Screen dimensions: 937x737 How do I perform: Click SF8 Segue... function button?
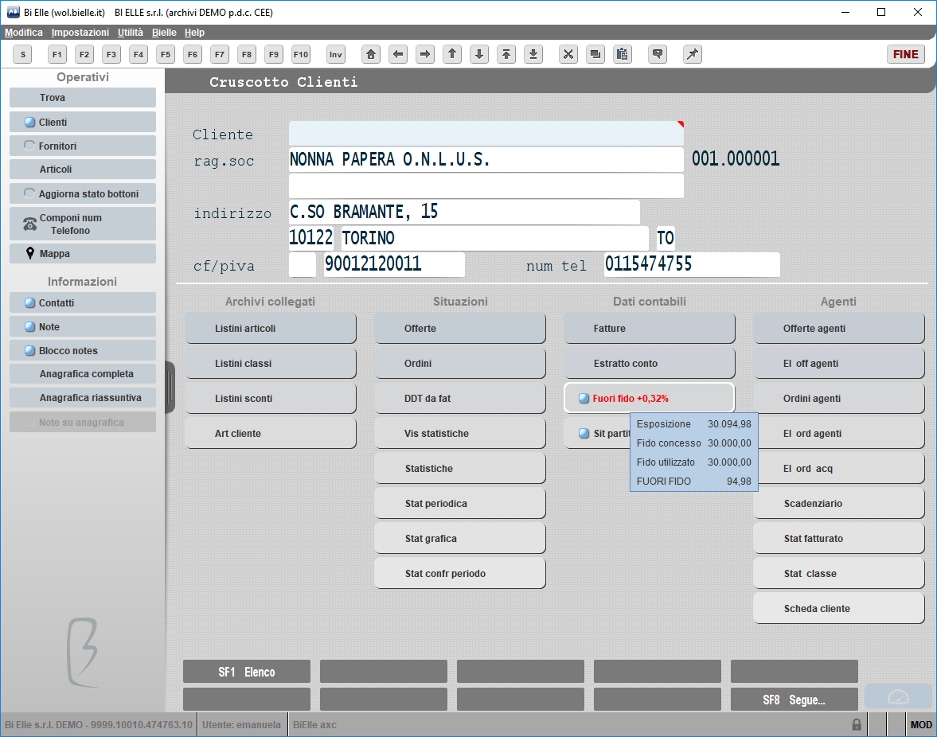tap(794, 699)
